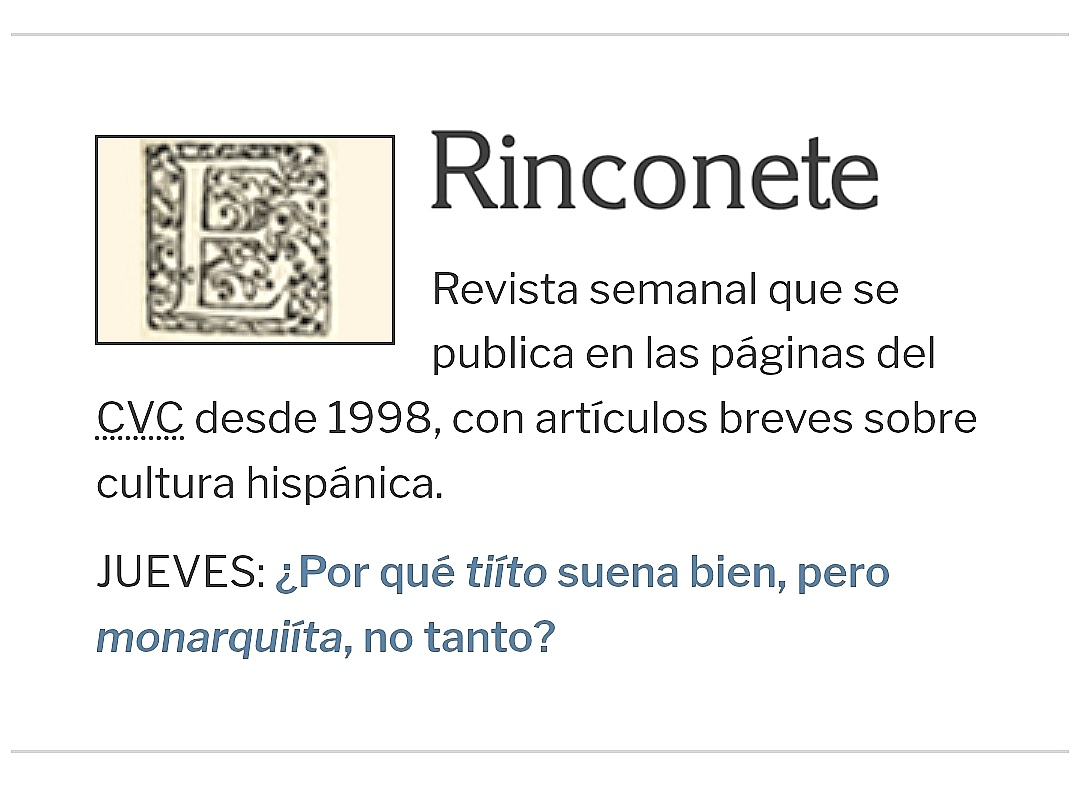Select the "no tanto?" link ending
The height and width of the screenshot is (792, 1080).
coord(458,638)
